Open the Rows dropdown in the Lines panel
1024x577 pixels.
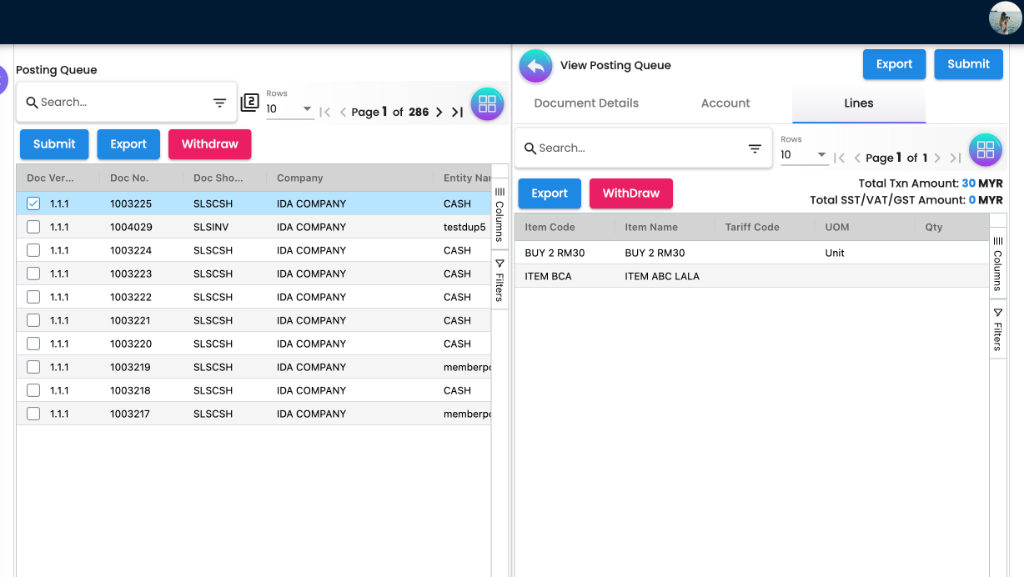click(x=820, y=157)
